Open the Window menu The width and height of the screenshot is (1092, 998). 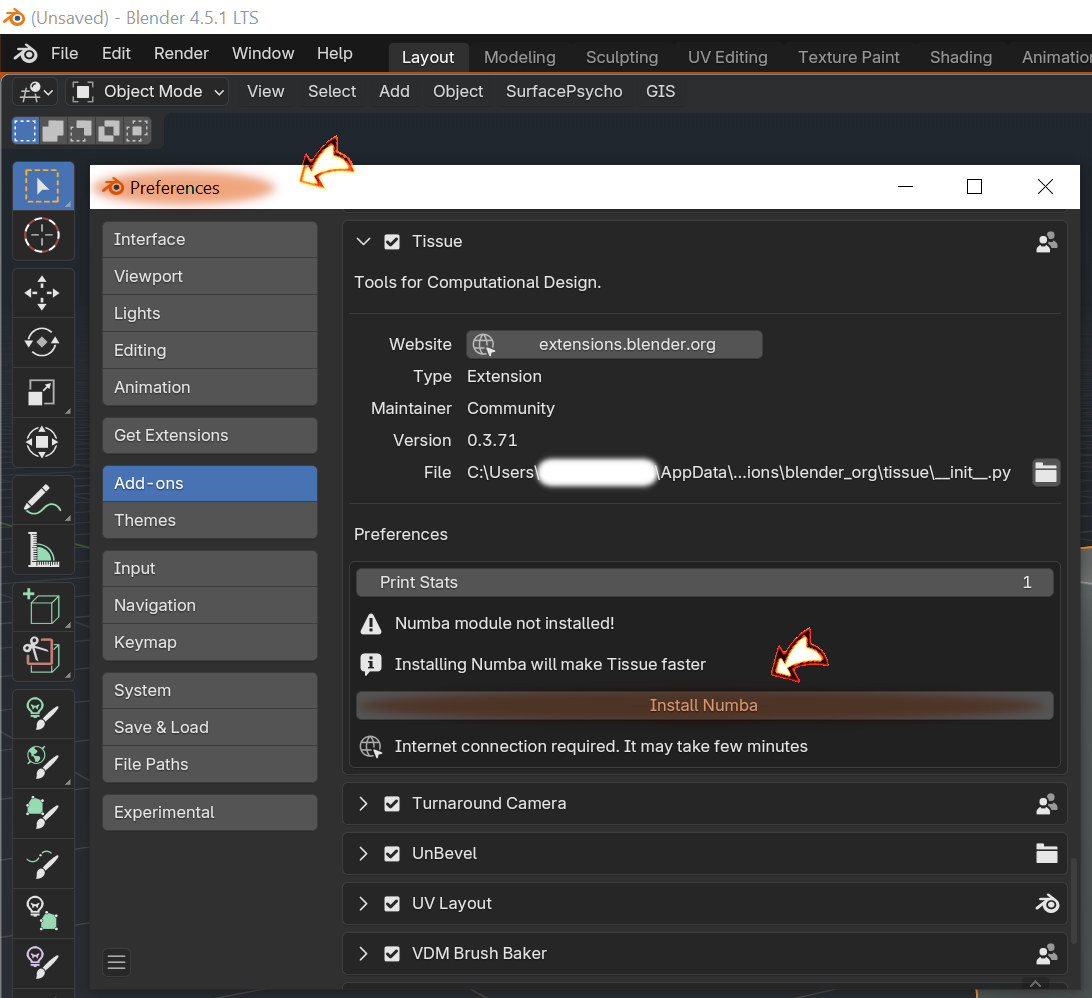point(263,54)
